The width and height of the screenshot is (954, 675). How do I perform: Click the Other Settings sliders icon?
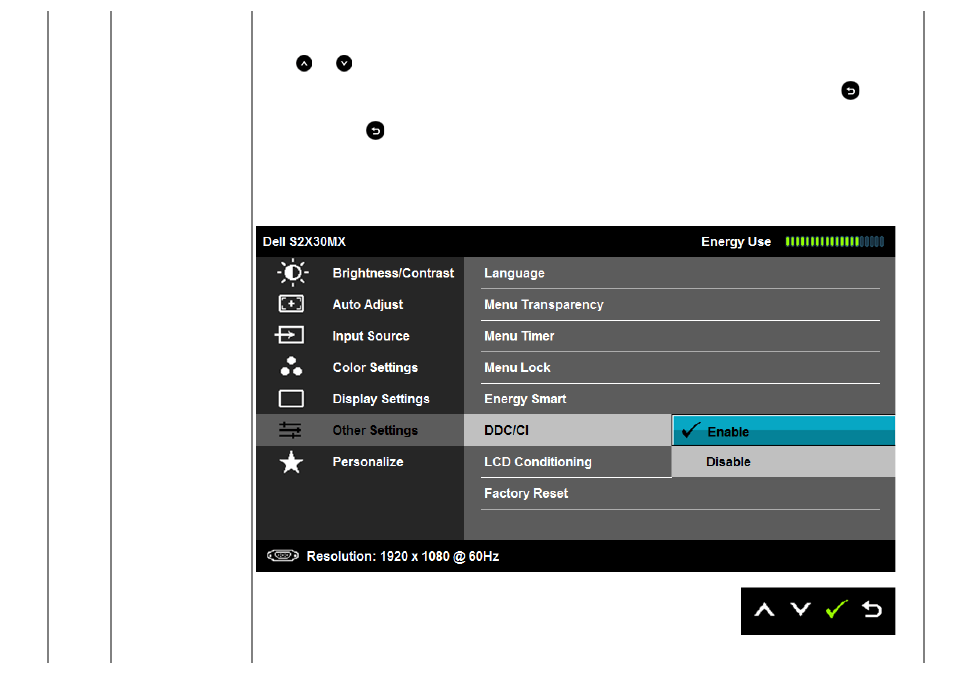[x=290, y=430]
